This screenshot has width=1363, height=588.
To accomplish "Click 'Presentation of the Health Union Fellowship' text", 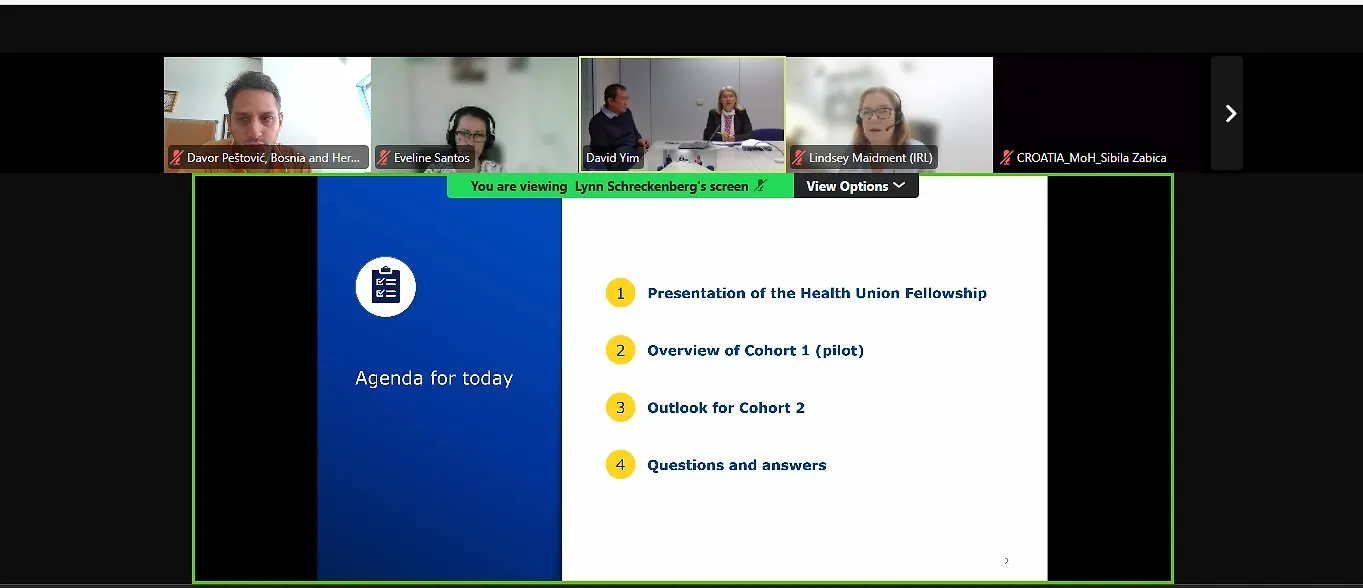I will point(817,293).
